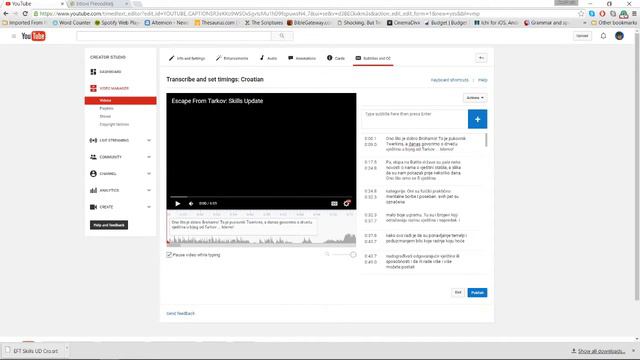Screen dimensions: 640x360
Task: Select the caption block on the waveform timeline
Action: 243,226
